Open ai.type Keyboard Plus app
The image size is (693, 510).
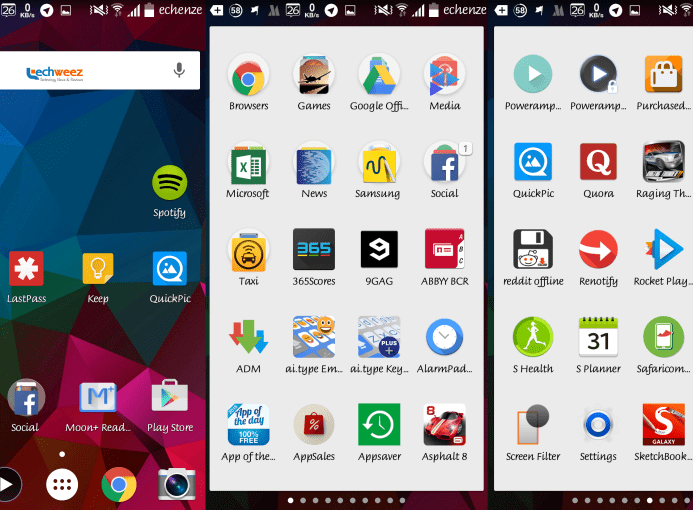pos(379,336)
